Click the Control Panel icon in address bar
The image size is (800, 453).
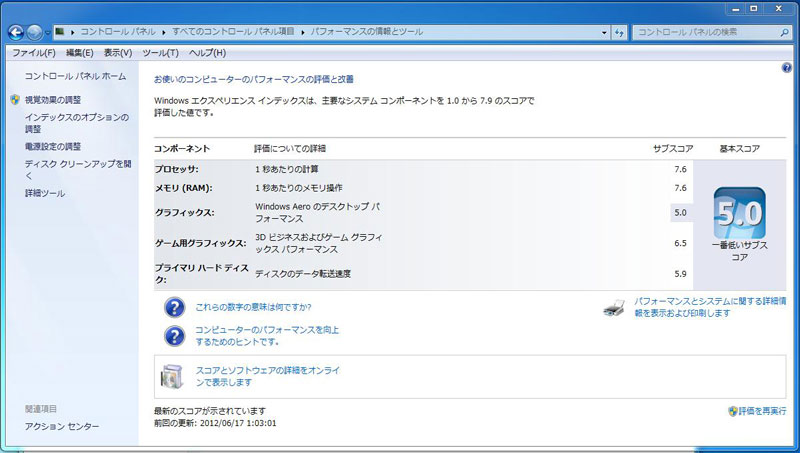[60, 32]
